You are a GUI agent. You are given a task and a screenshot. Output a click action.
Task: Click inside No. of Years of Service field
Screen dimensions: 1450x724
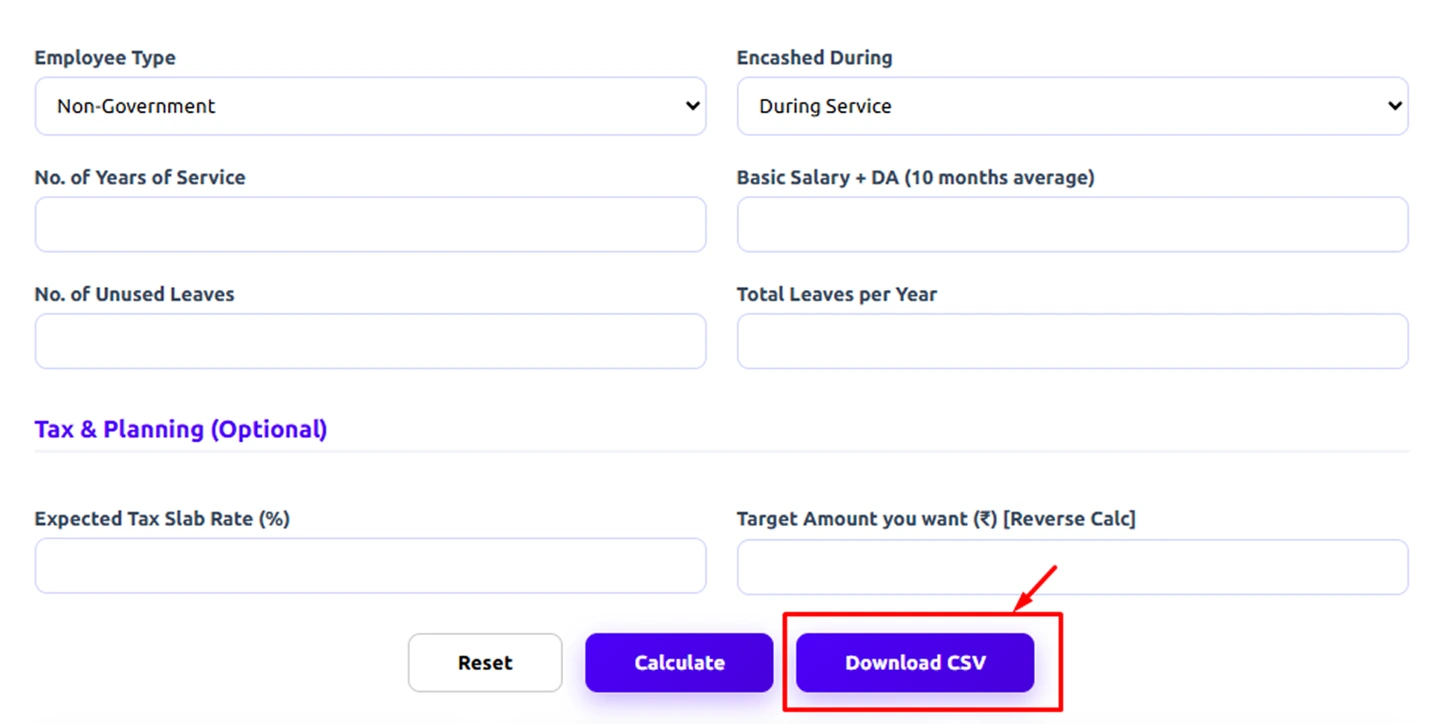(x=370, y=224)
